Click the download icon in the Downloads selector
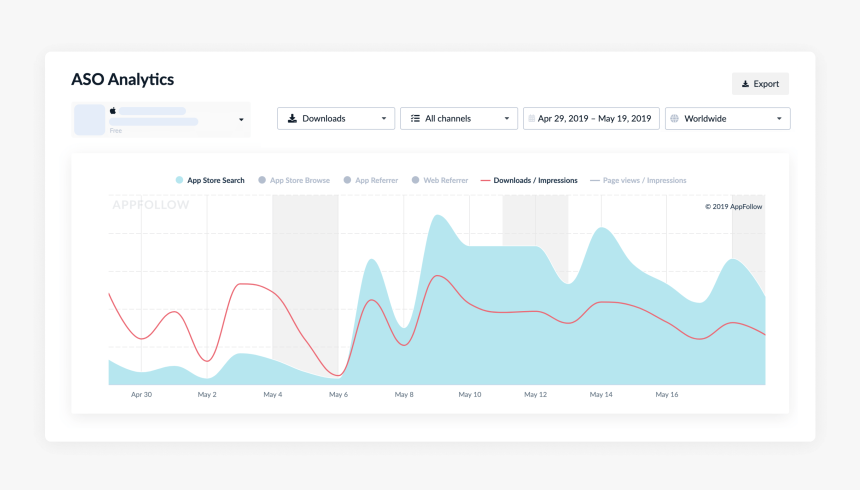 [292, 119]
